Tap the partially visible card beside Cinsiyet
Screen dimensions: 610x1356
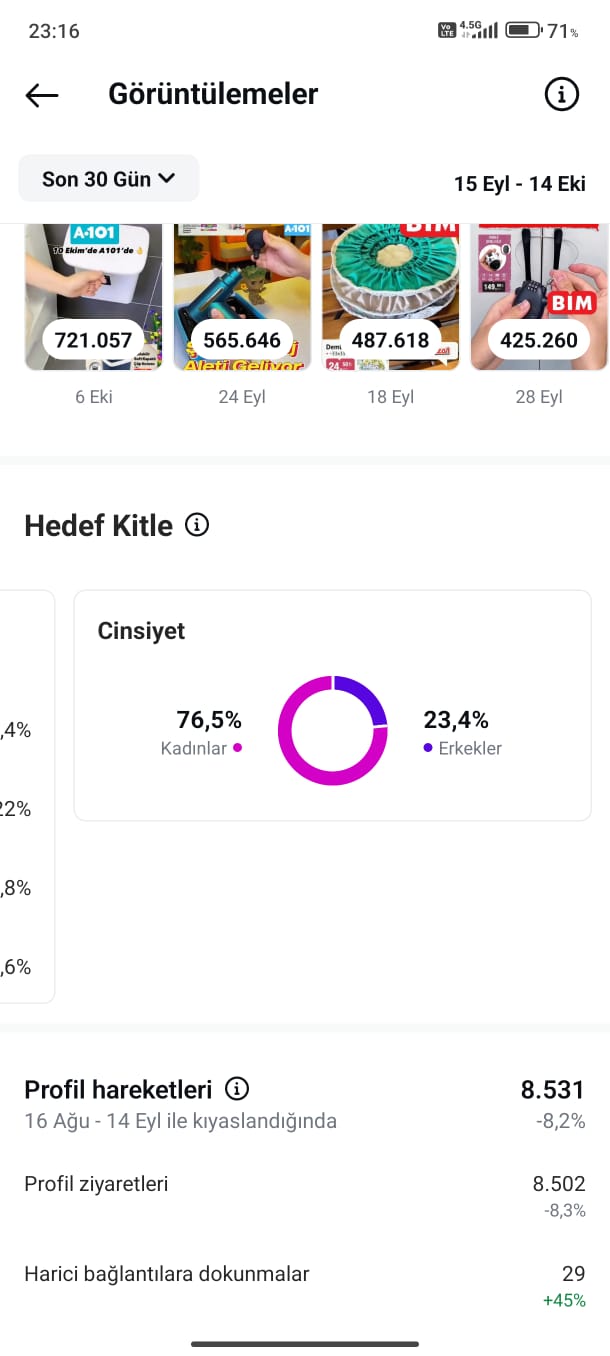tap(27, 796)
